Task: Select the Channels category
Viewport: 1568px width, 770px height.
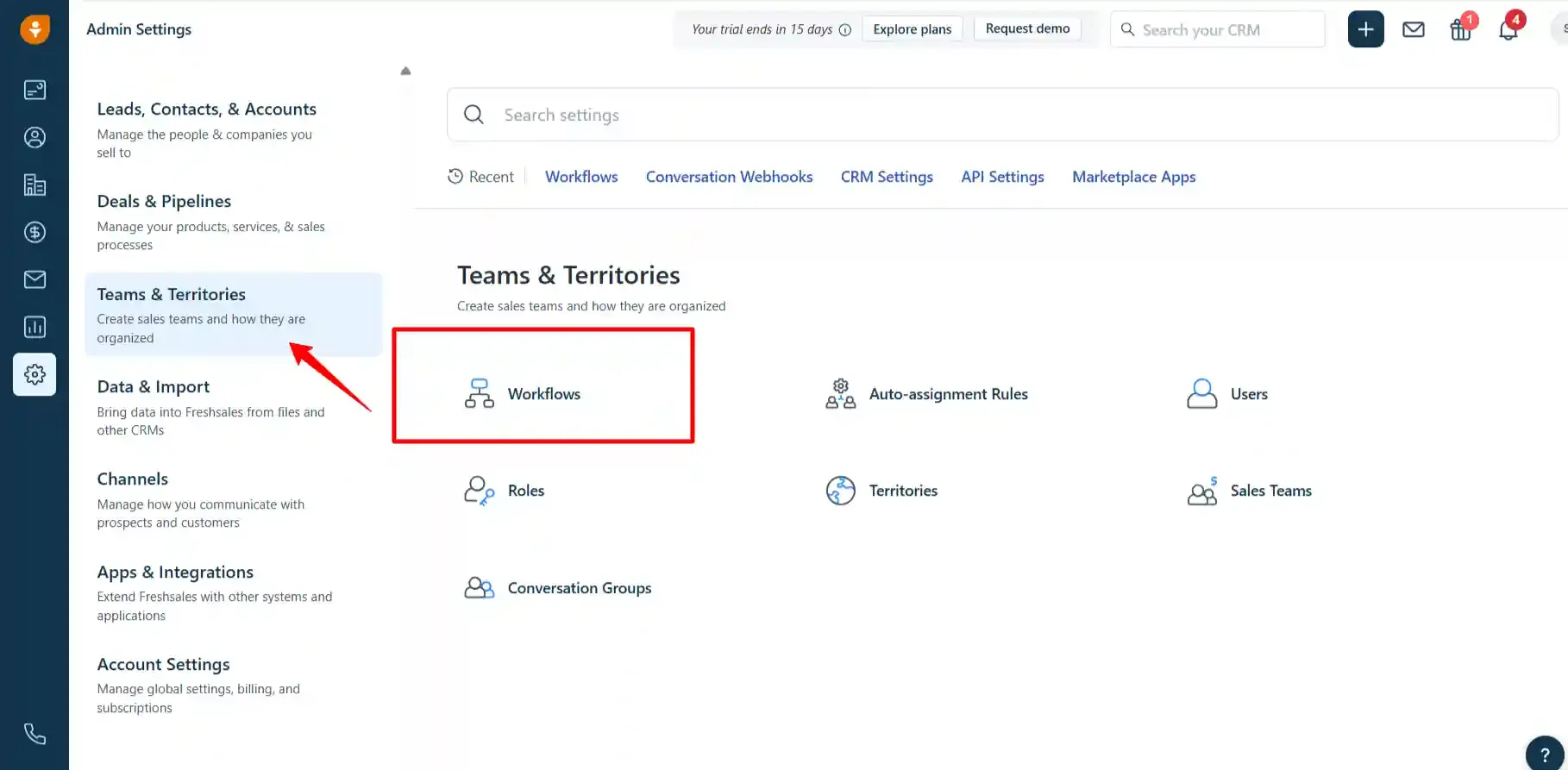Action: (x=233, y=499)
